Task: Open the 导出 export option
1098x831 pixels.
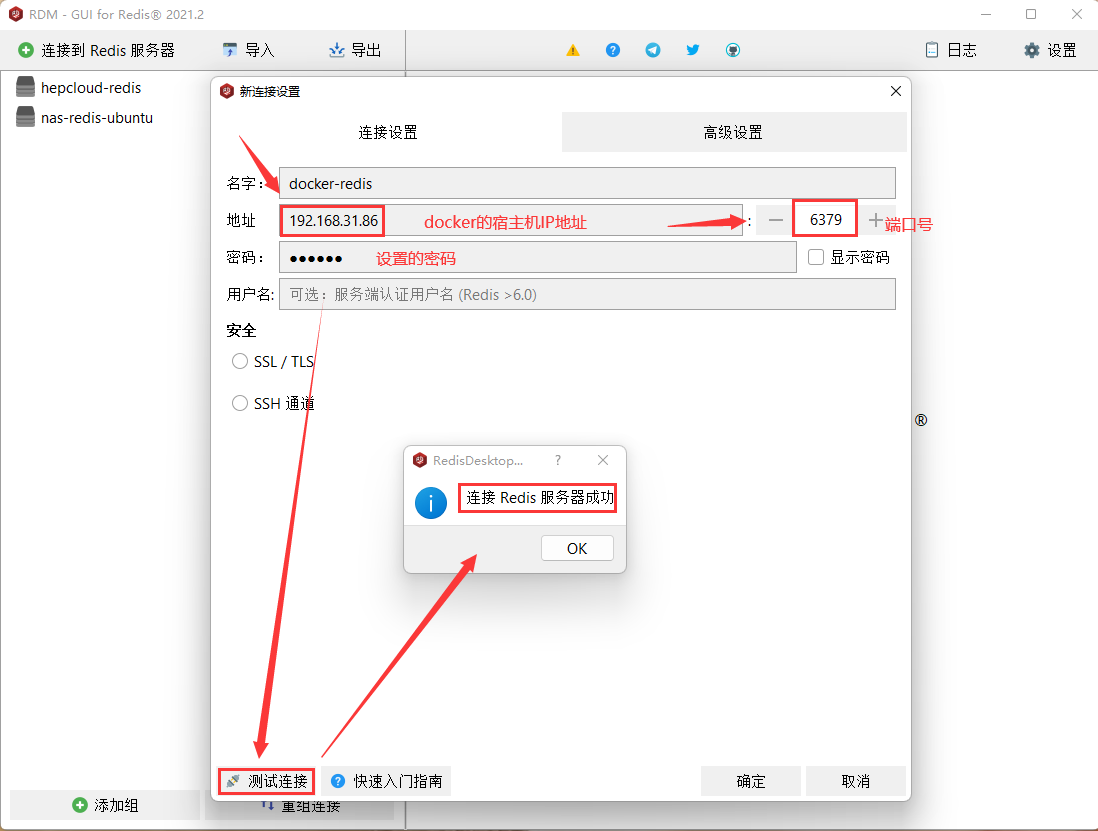Action: pyautogui.click(x=355, y=50)
